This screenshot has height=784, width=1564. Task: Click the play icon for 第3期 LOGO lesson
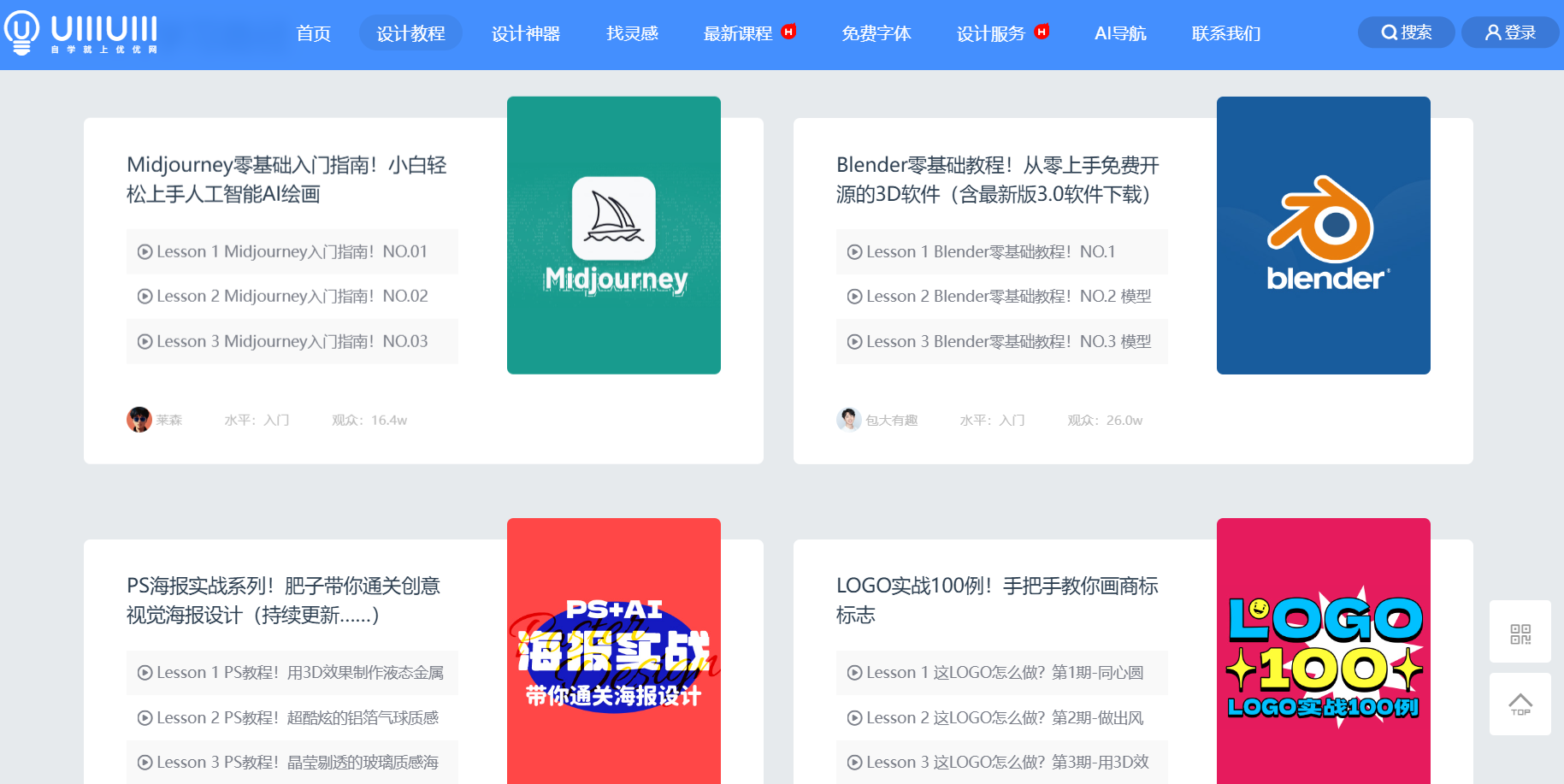coord(855,763)
